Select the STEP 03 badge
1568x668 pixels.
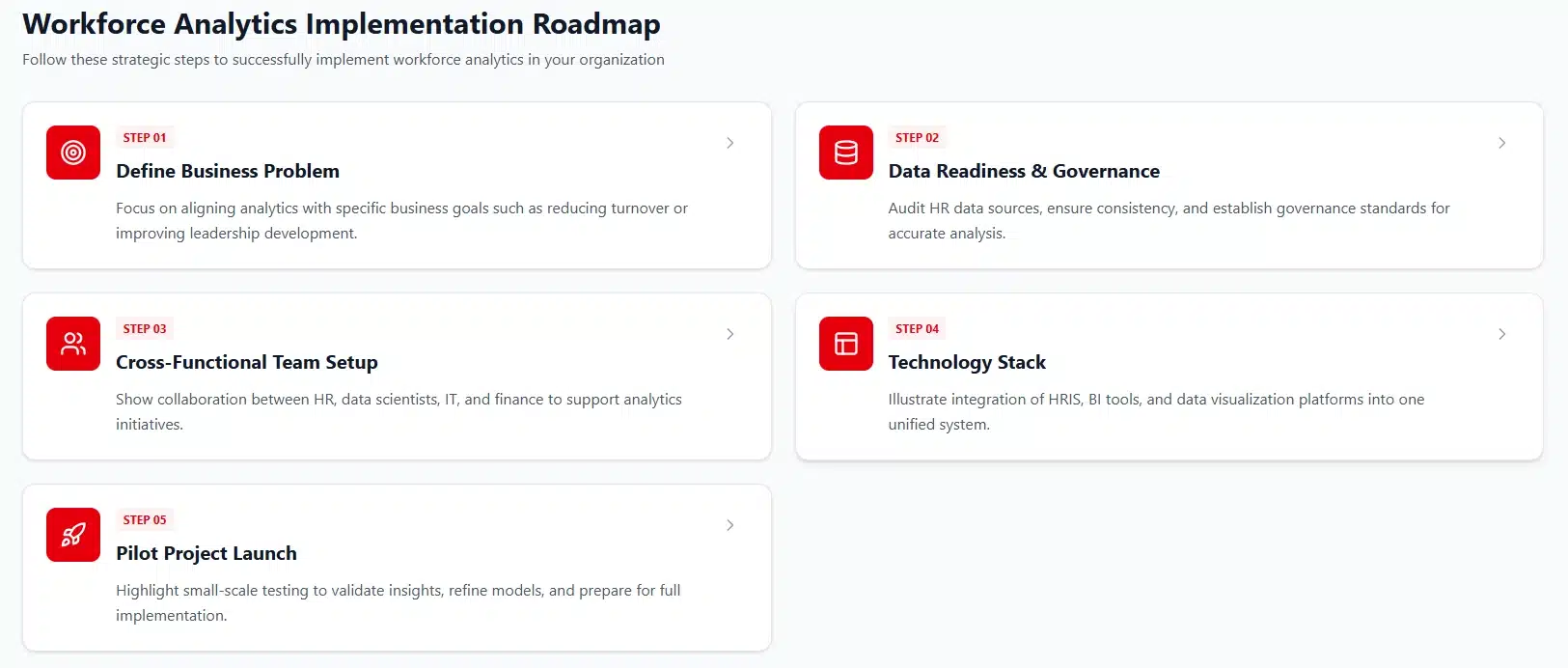point(144,328)
